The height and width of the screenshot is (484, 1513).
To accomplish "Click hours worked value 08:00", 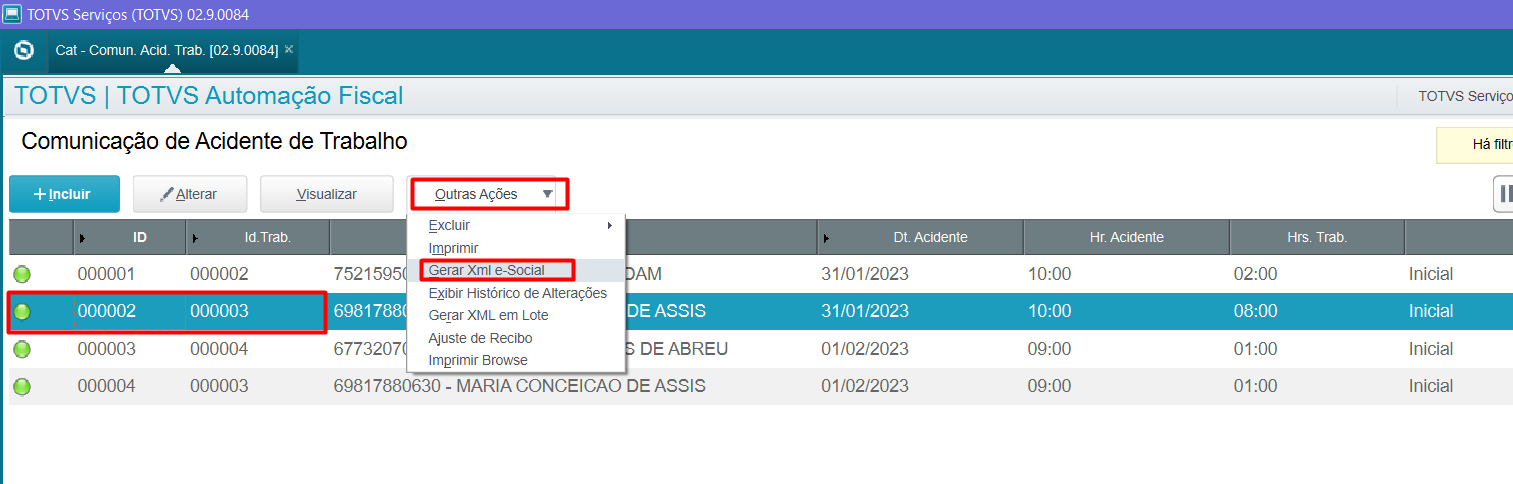I will [x=1255, y=312].
